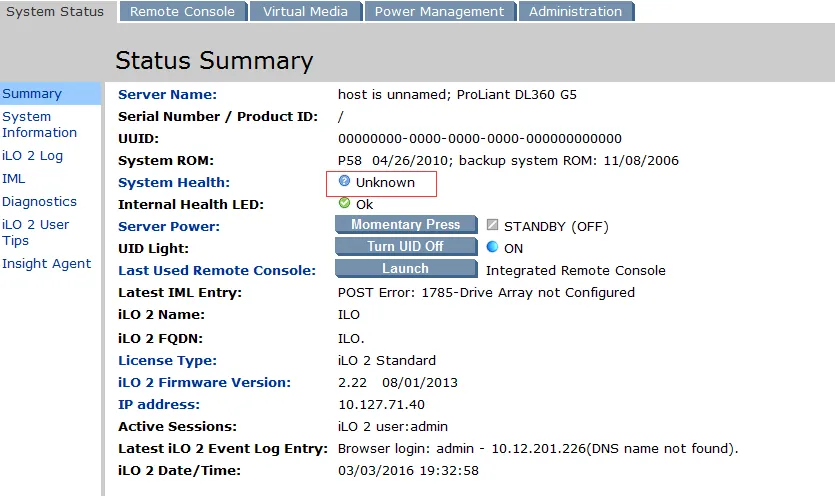Click the Server Name label link

point(167,95)
